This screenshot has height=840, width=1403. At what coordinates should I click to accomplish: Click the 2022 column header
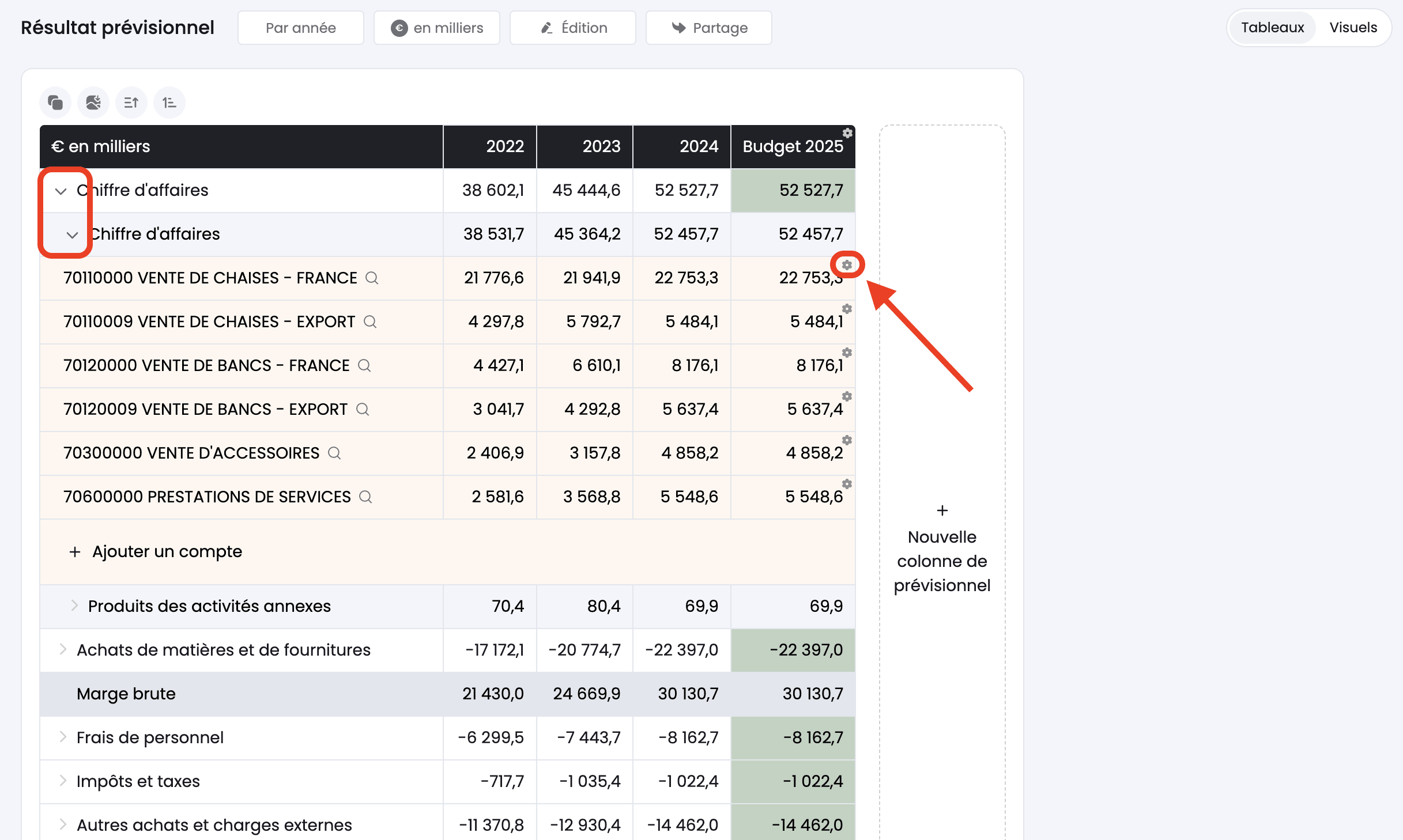coord(490,146)
